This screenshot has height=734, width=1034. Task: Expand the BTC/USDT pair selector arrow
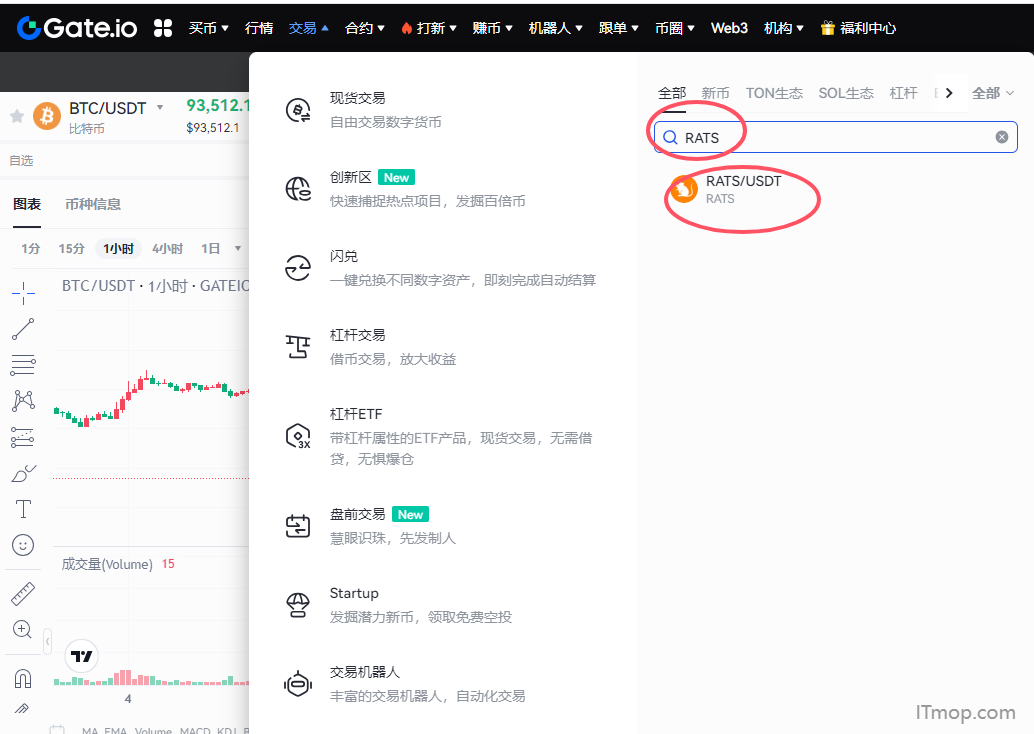coord(160,108)
